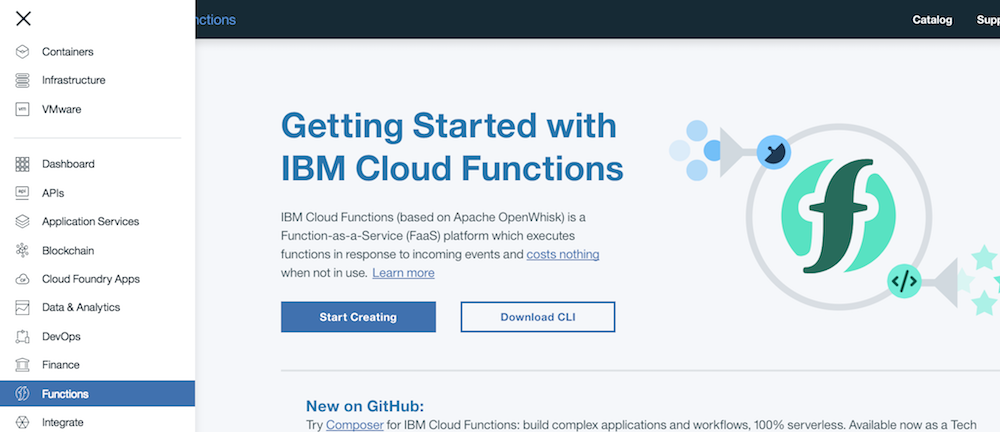Click the 'Getting Started with IBM Cloud Functions' heading
This screenshot has width=1000, height=432.
coord(452,147)
